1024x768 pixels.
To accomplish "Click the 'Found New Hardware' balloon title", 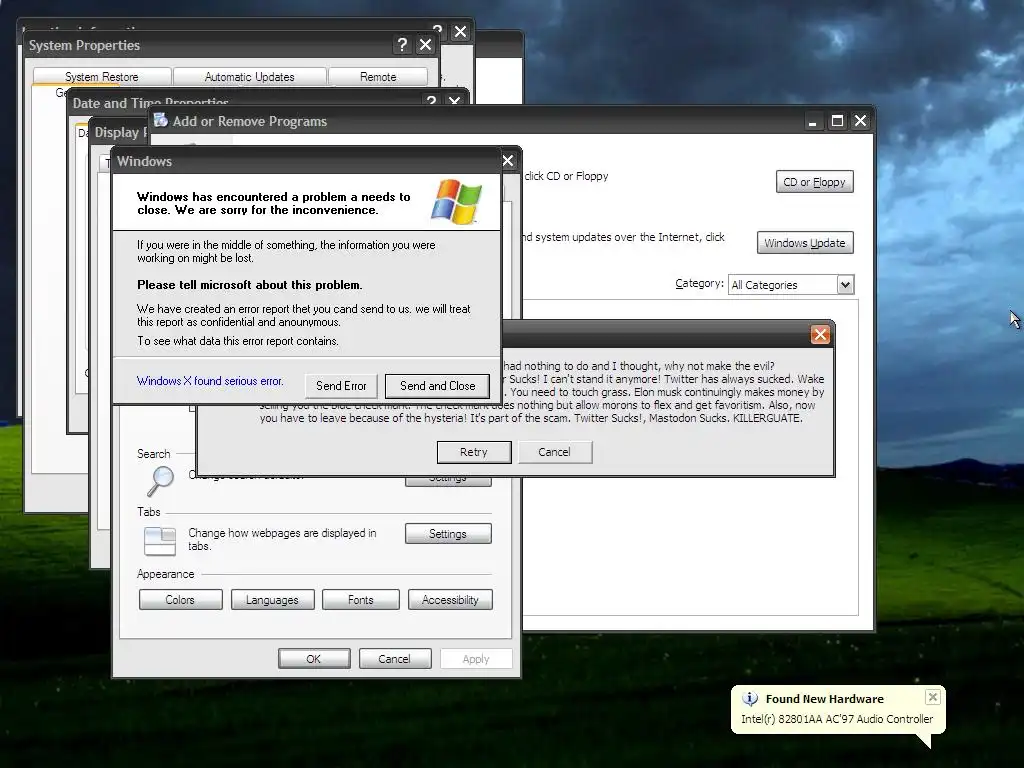I will coord(825,699).
